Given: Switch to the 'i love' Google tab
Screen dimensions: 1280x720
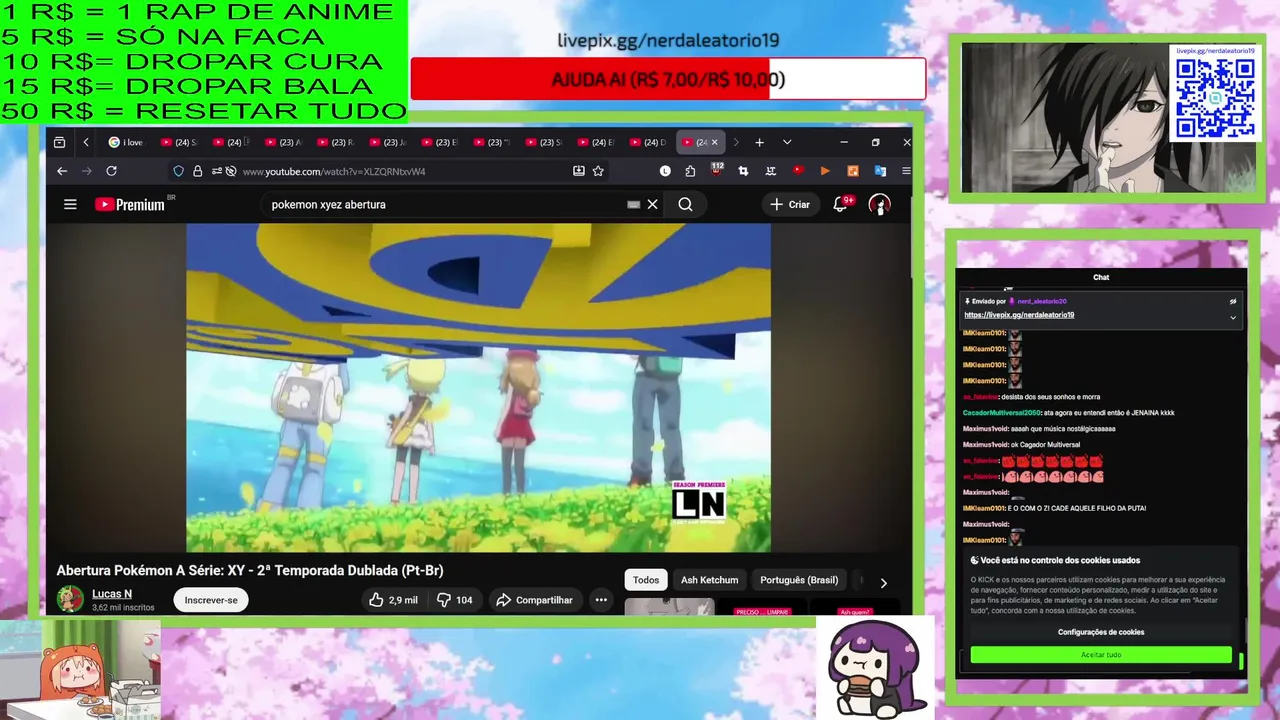Looking at the screenshot, I should [x=126, y=142].
